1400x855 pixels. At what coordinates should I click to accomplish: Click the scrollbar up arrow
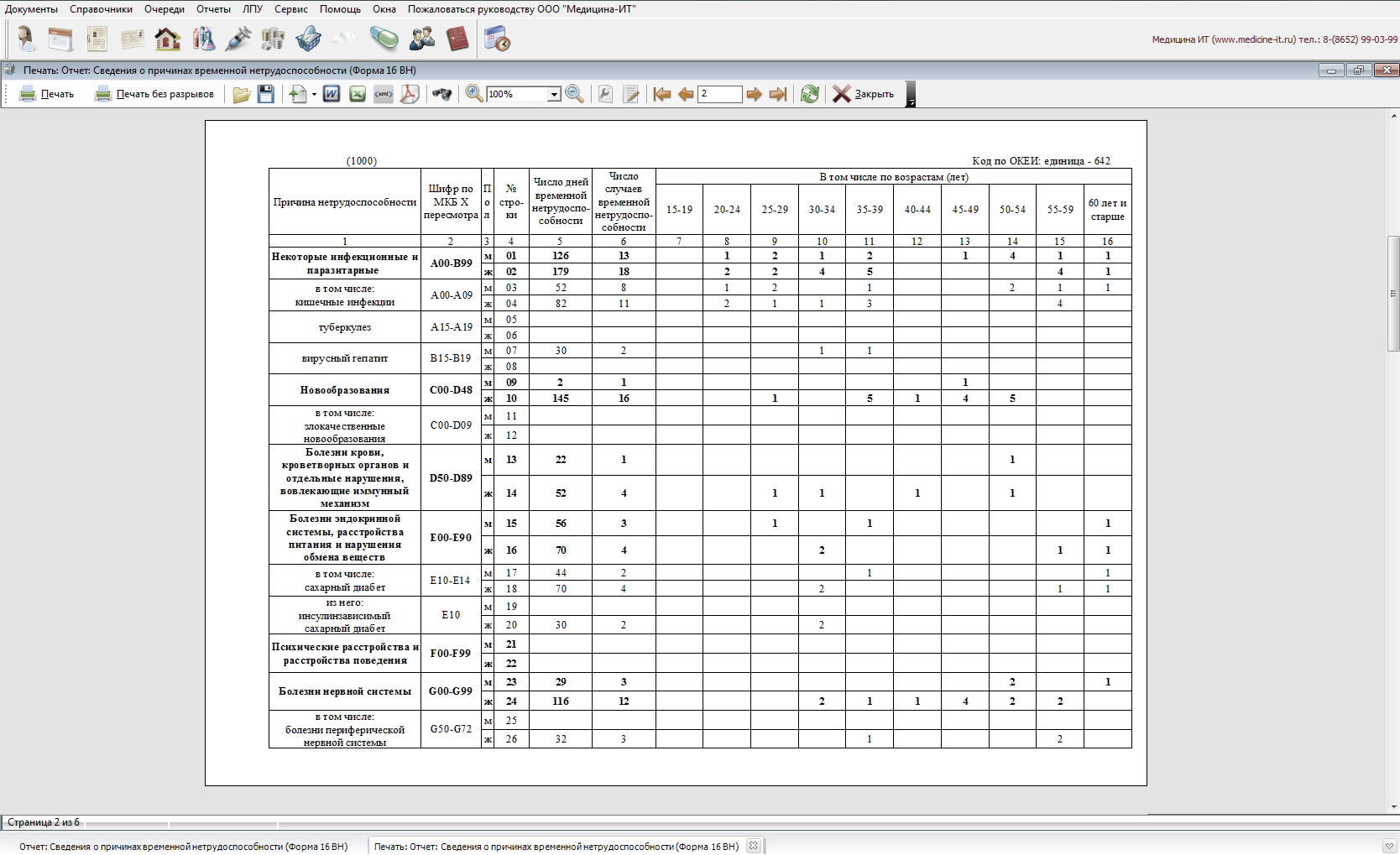click(1393, 114)
